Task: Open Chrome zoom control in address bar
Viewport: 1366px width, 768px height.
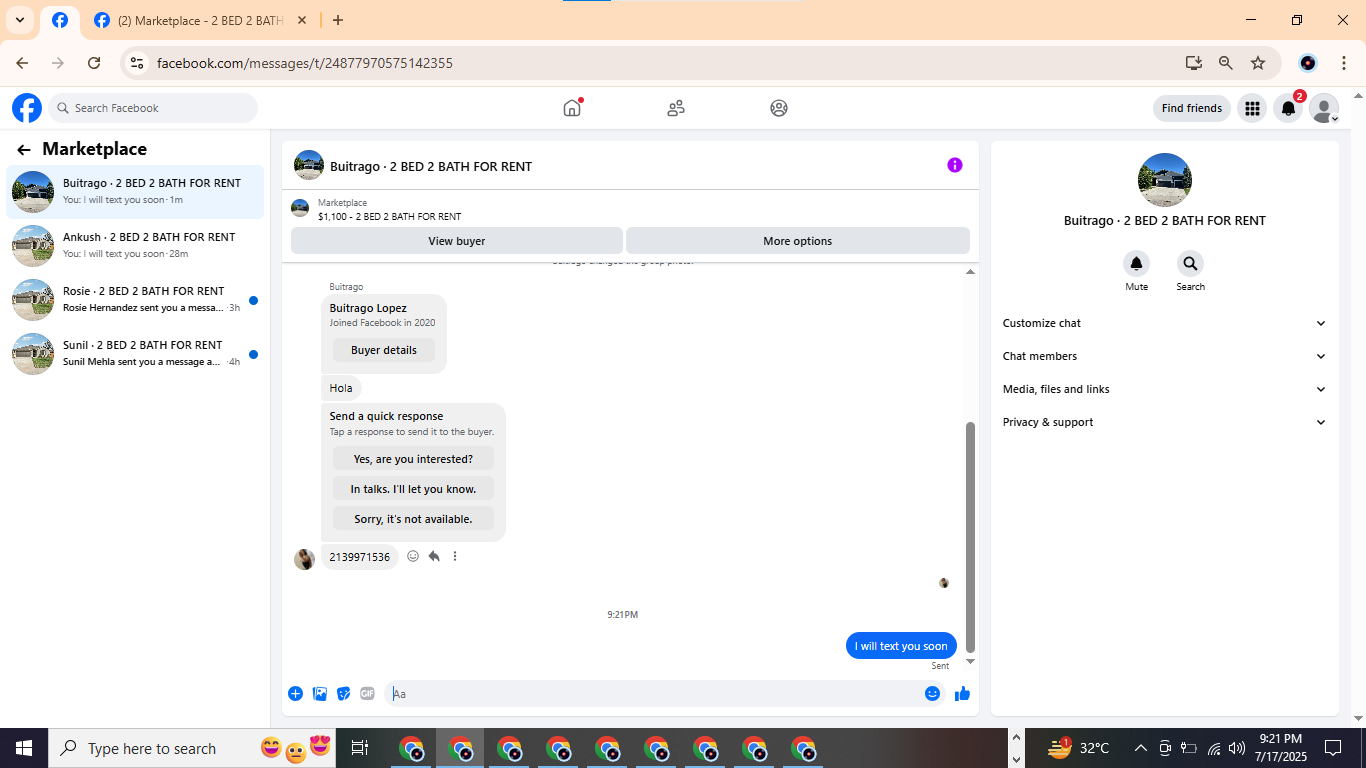Action: [x=1226, y=63]
